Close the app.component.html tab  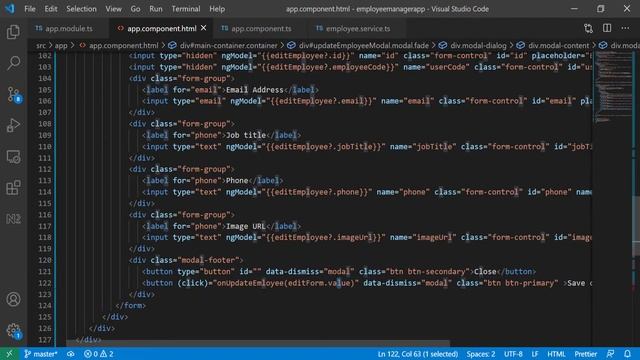coord(204,28)
